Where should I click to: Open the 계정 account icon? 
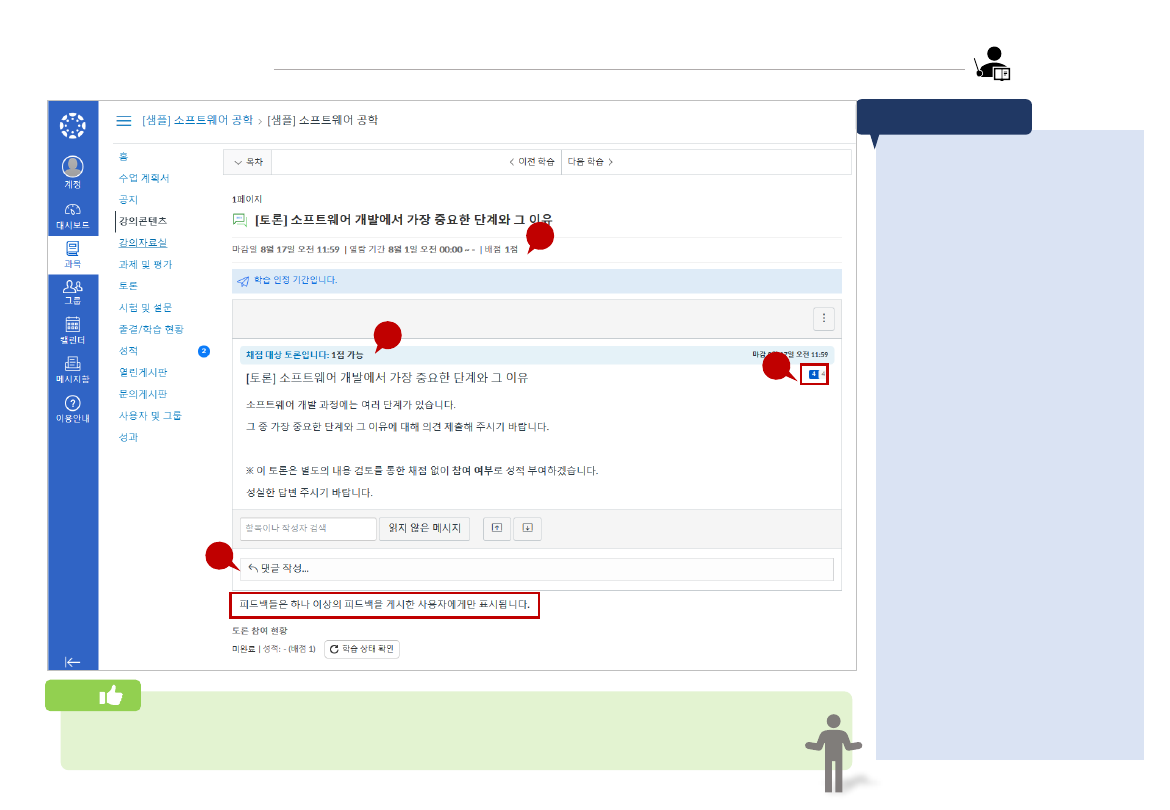pos(71,166)
